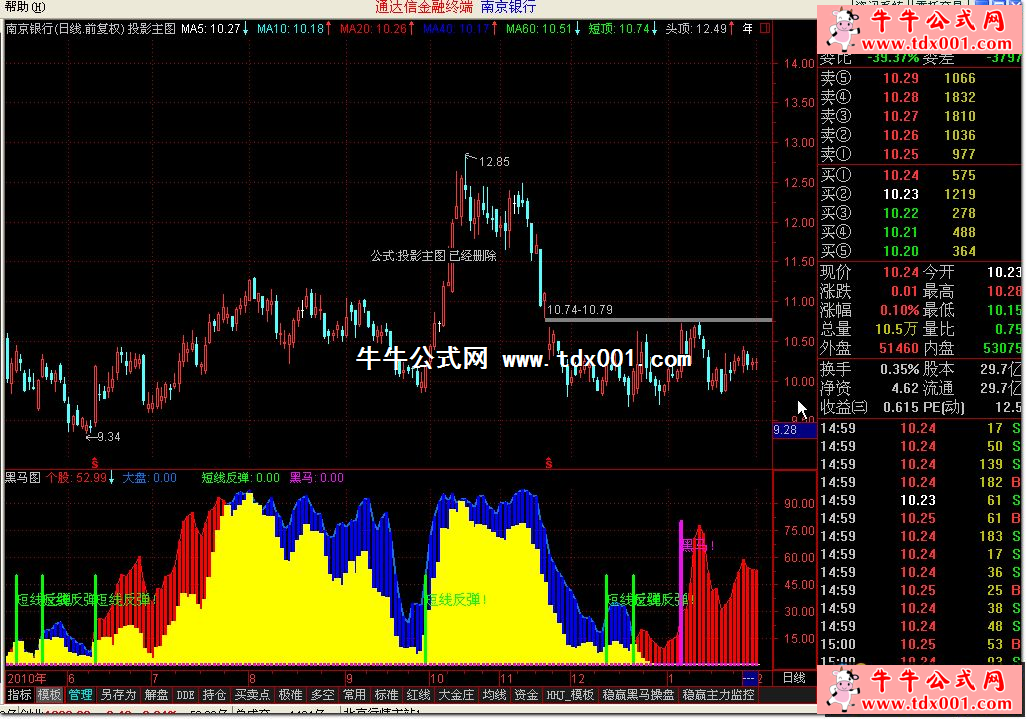Switch to the 模板 tab
The height and width of the screenshot is (719, 1027).
pyautogui.click(x=49, y=695)
